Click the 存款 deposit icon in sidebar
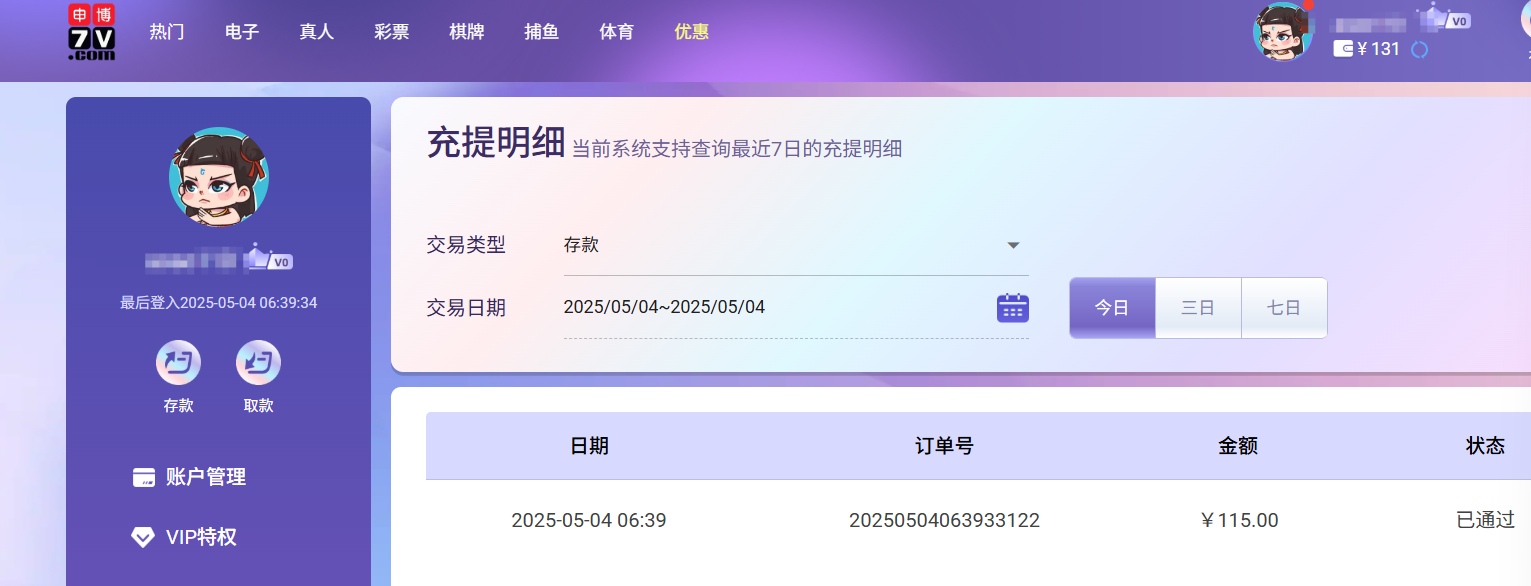 pyautogui.click(x=178, y=363)
